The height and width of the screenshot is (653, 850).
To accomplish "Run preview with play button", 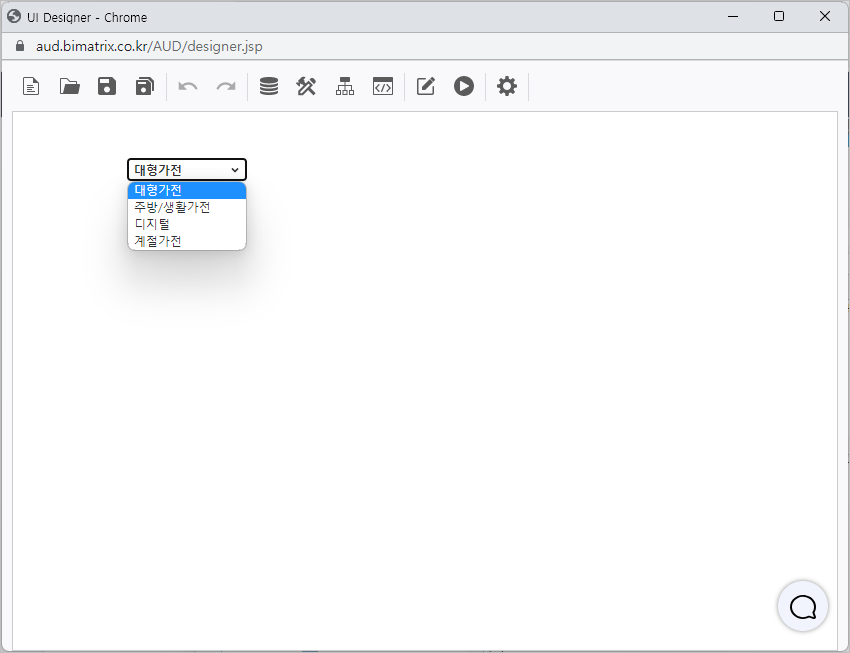I will (x=463, y=87).
